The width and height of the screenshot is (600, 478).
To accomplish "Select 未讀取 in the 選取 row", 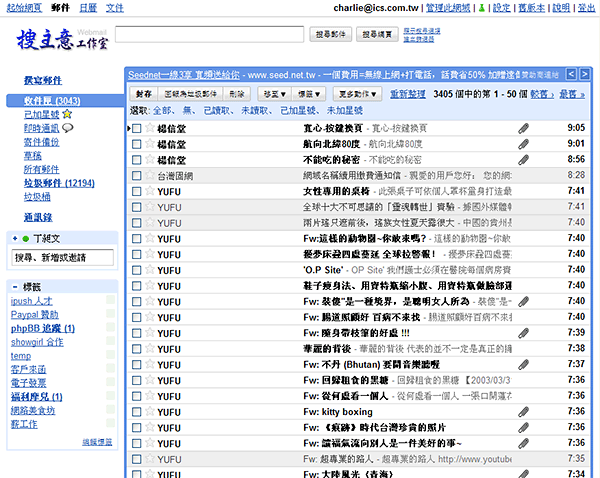I will coord(254,110).
